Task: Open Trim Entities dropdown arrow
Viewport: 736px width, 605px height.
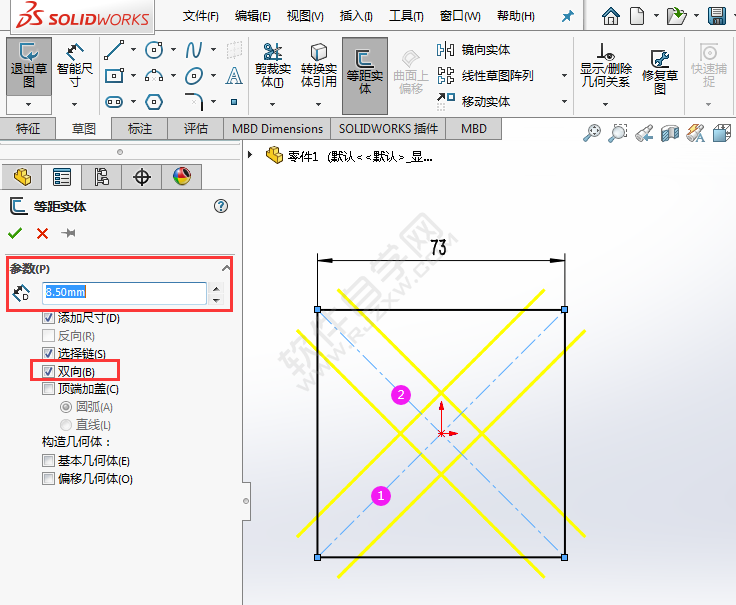Action: point(272,104)
